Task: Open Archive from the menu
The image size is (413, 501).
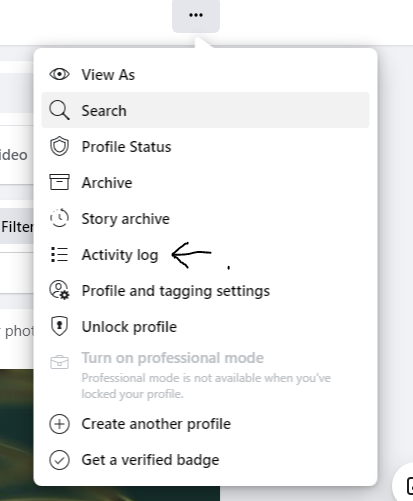Action: pos(205,182)
